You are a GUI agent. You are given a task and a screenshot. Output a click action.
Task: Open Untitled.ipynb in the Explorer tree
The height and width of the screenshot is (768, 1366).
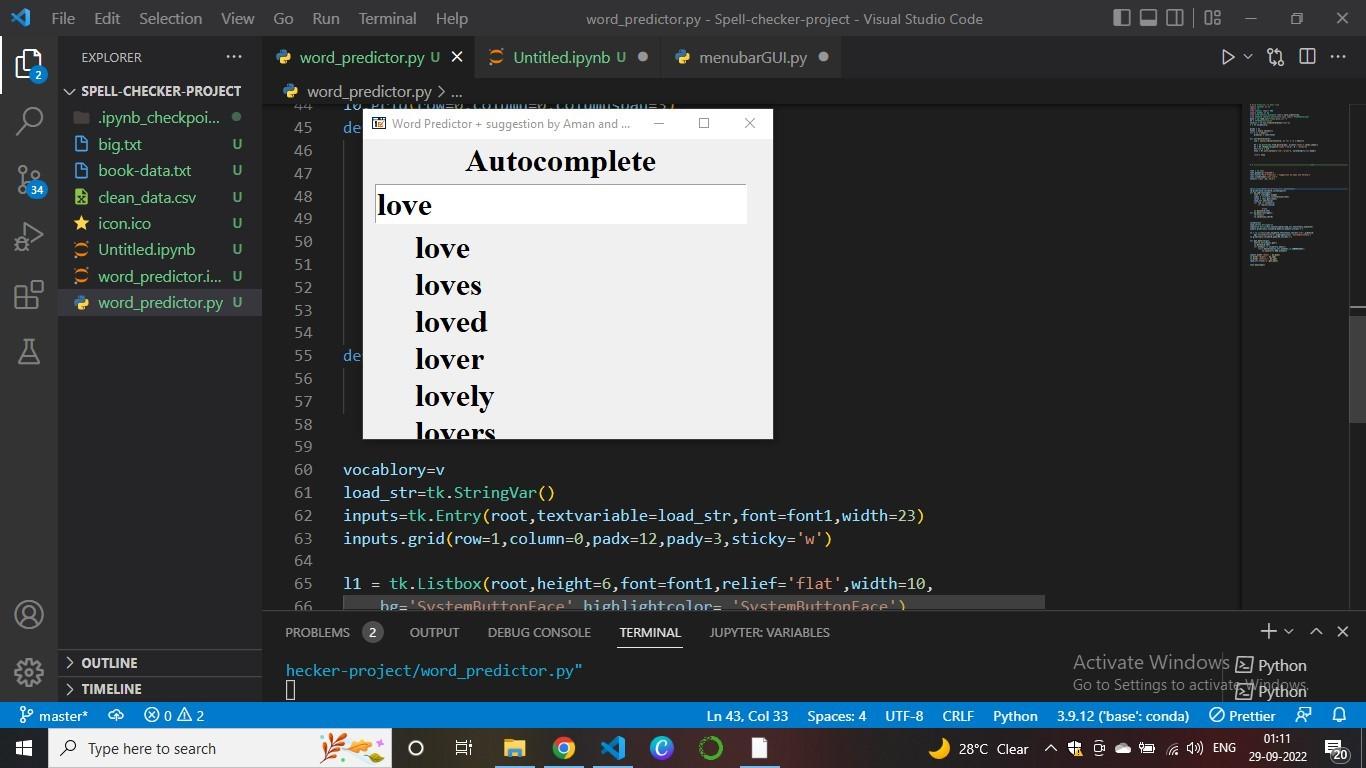pyautogui.click(x=160, y=250)
